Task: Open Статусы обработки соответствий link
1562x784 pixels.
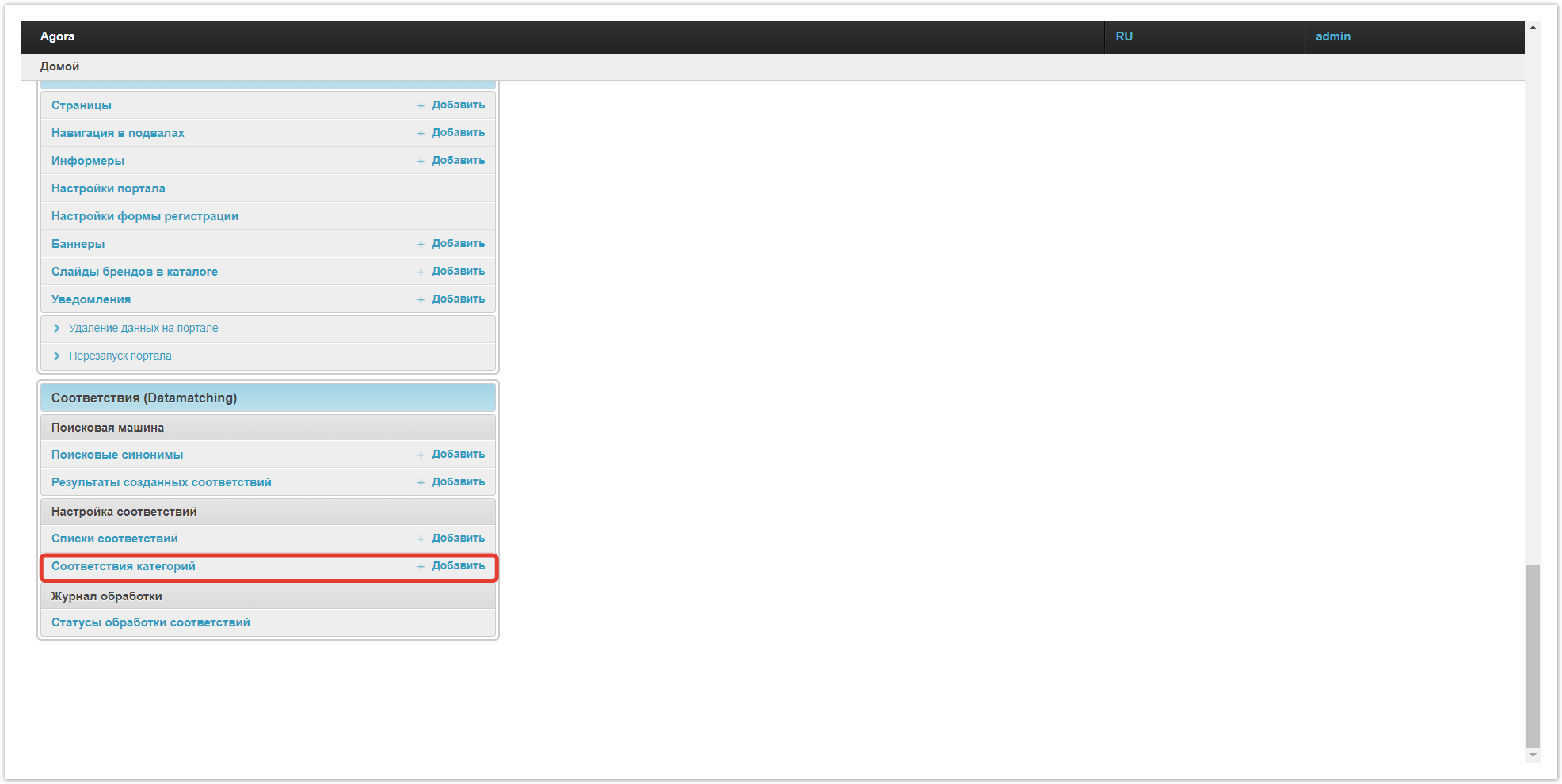Action: [150, 622]
